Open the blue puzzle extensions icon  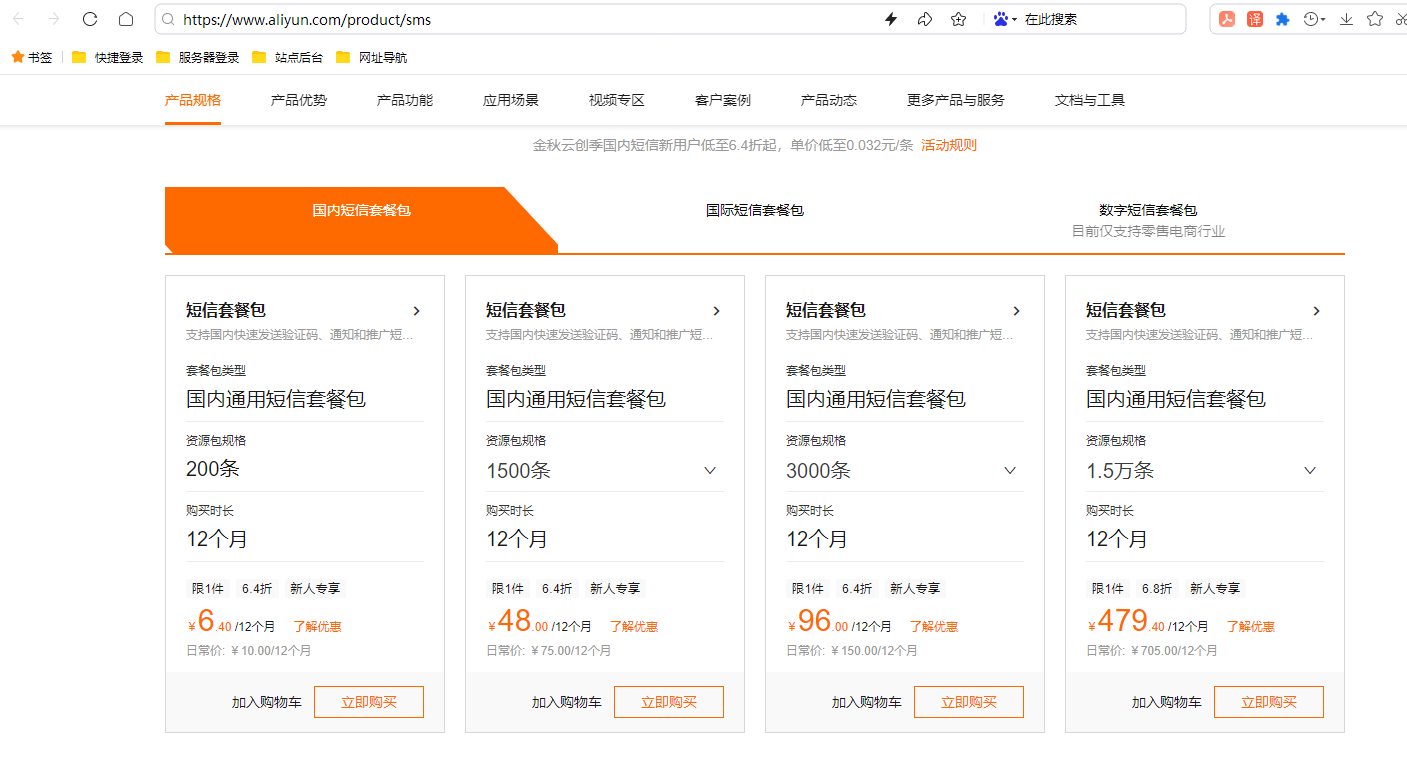click(x=1283, y=19)
